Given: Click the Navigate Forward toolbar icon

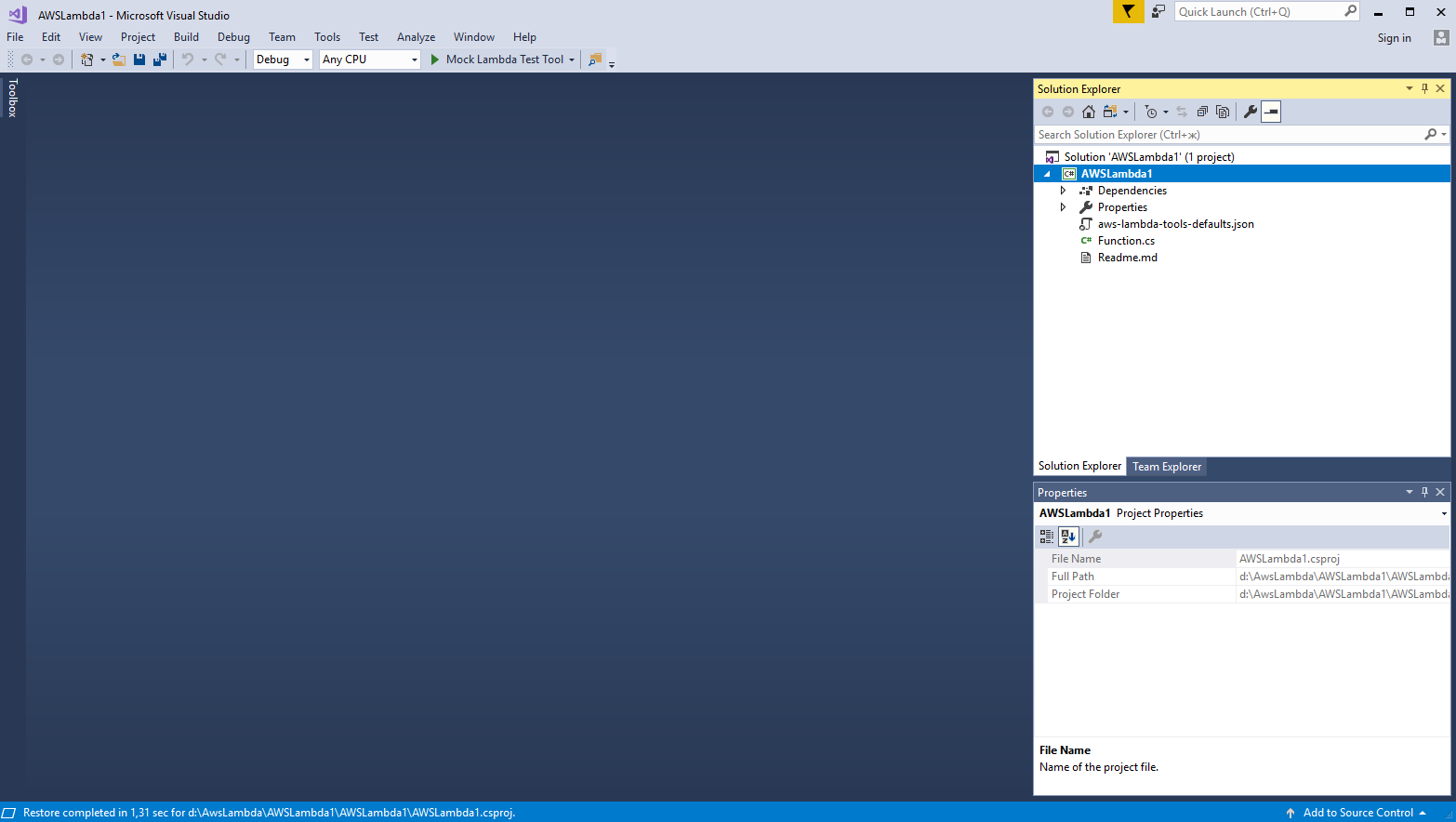Looking at the screenshot, I should 59,60.
